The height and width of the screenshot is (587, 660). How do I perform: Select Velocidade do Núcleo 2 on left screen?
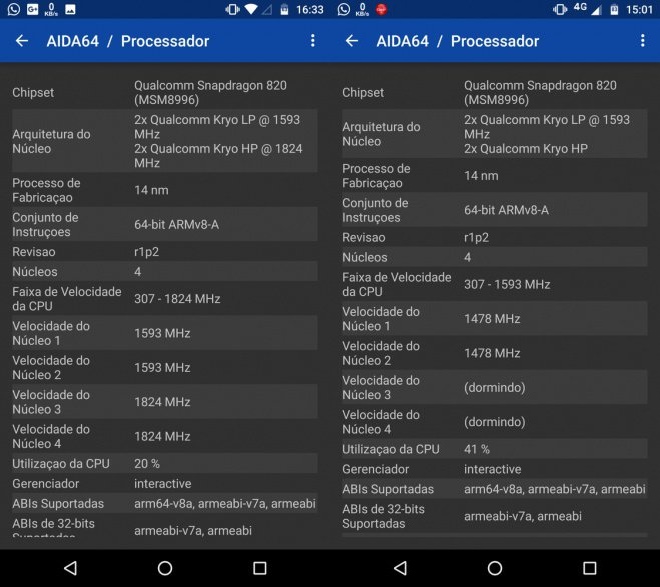pos(165,368)
